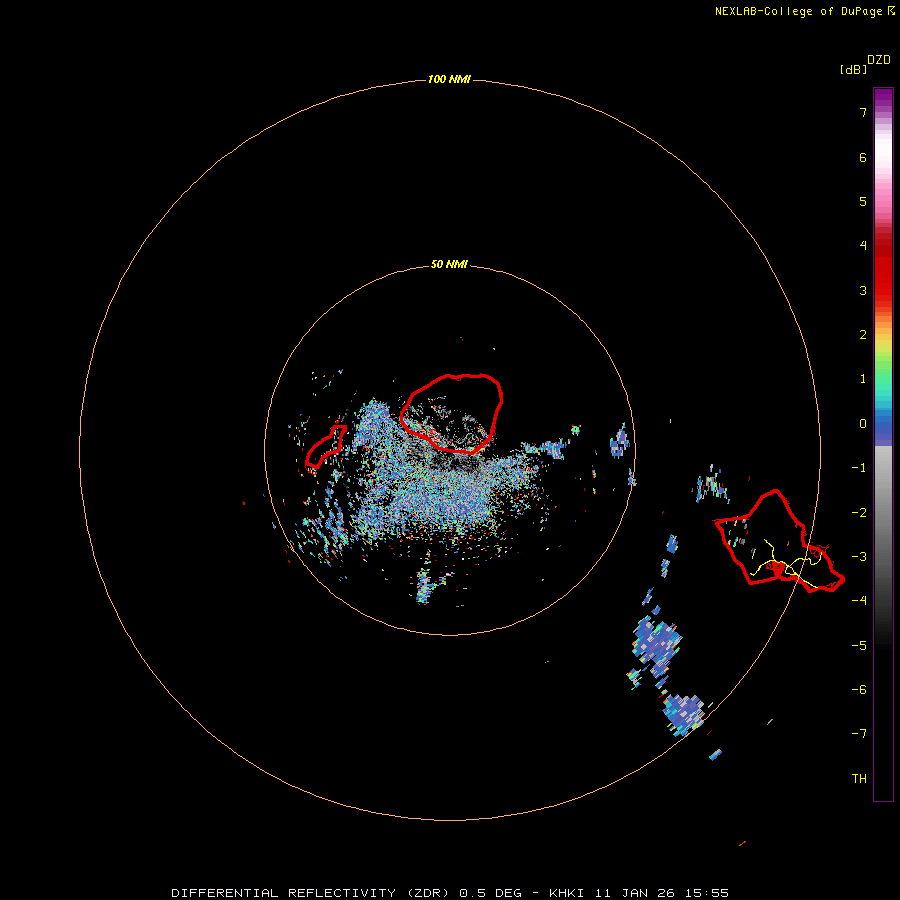Click the 50 NMI range ring label
Image resolution: width=900 pixels, height=900 pixels.
coord(449,264)
